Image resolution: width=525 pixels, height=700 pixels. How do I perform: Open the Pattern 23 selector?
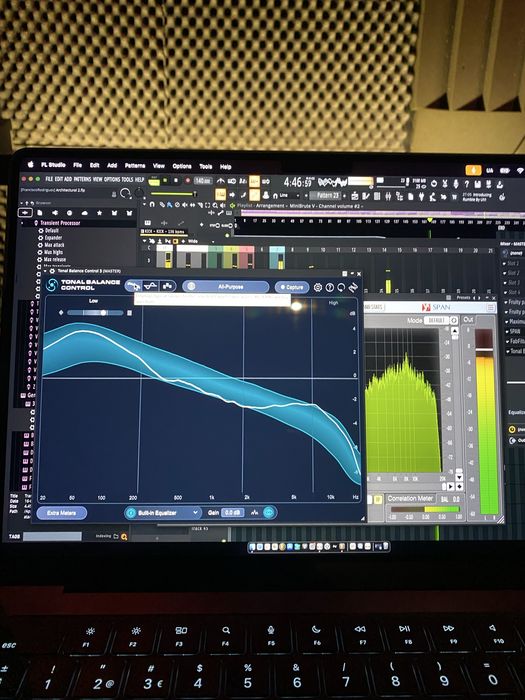(x=327, y=196)
